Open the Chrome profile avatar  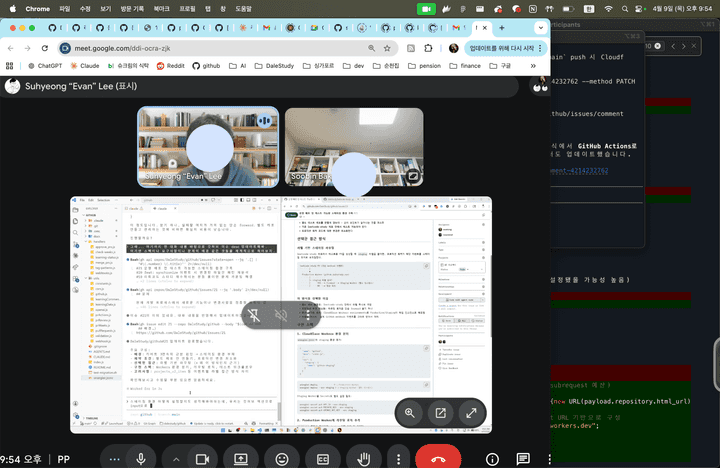454,48
